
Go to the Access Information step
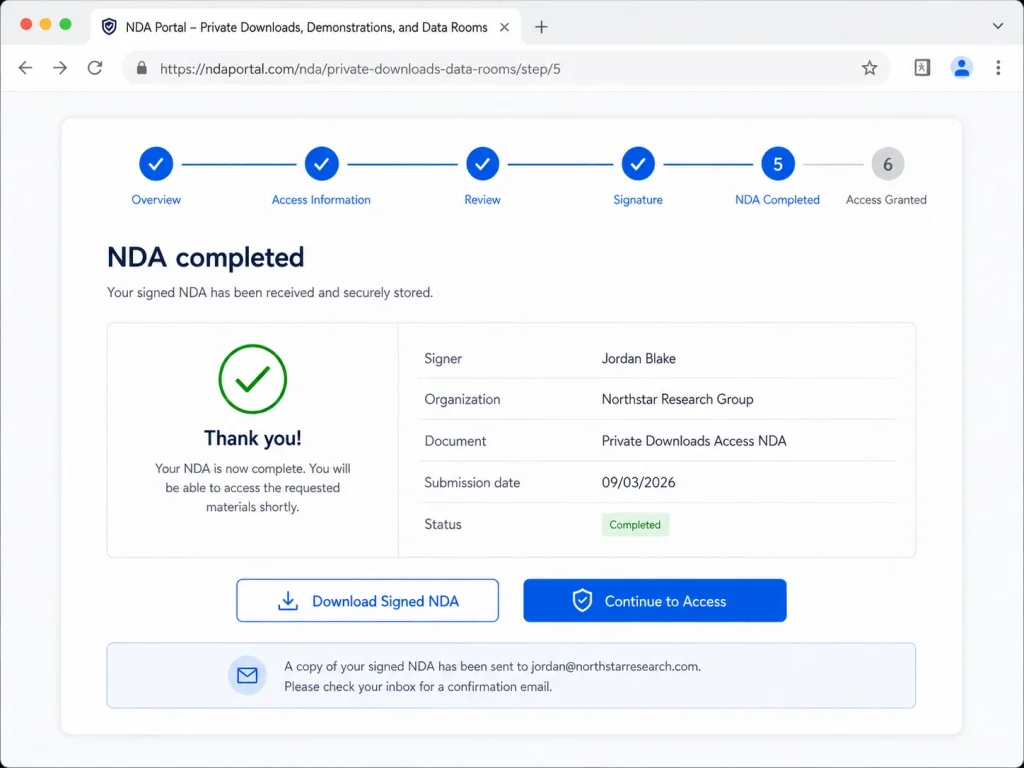pos(321,164)
